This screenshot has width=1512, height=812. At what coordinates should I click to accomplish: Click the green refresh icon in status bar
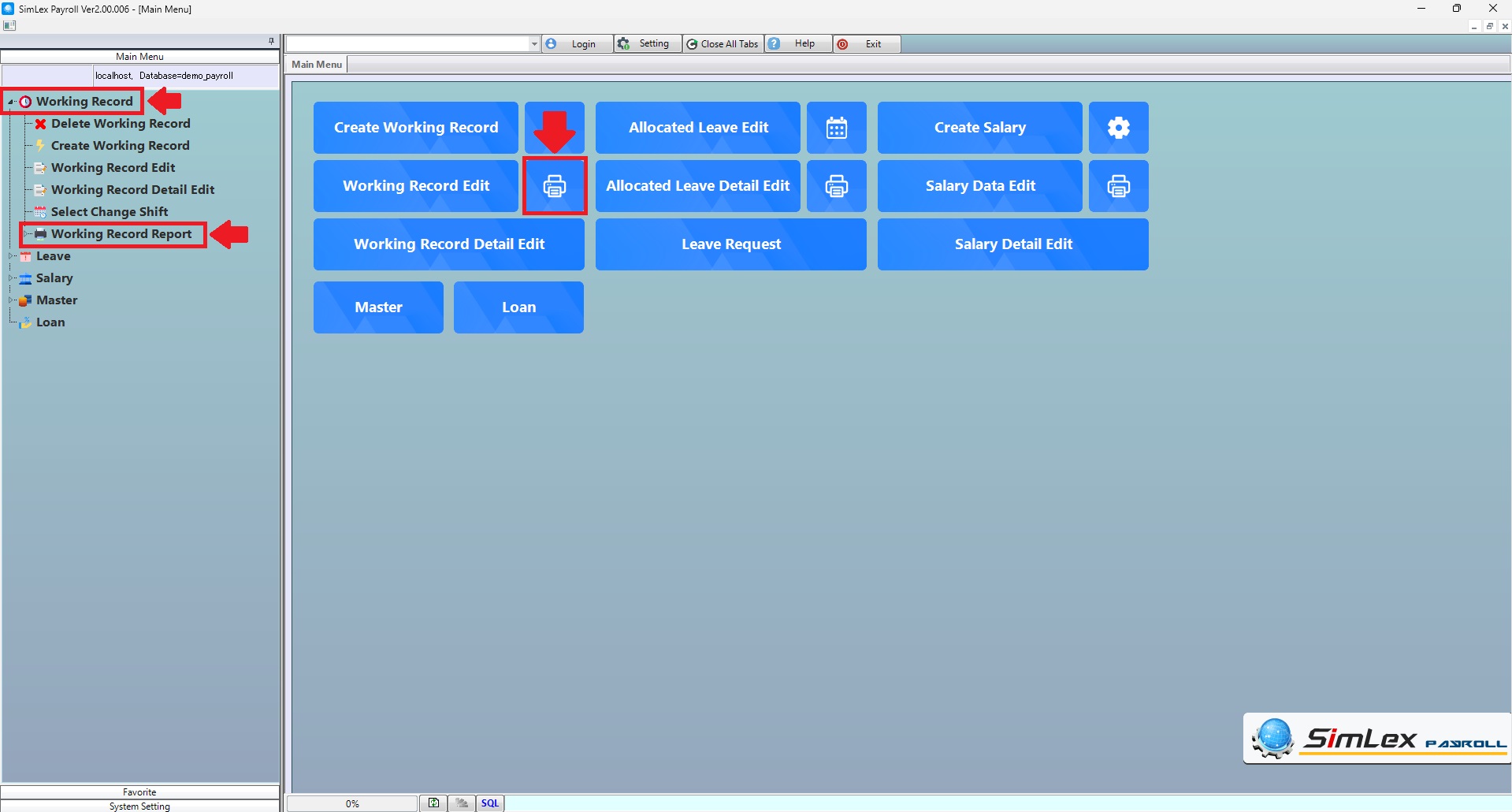pyautogui.click(x=433, y=803)
